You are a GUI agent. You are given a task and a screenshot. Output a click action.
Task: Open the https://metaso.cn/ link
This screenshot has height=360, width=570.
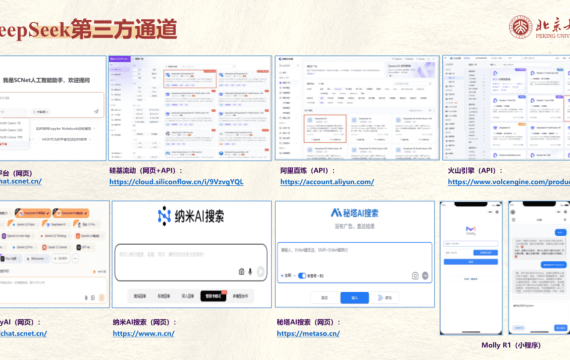coord(308,333)
